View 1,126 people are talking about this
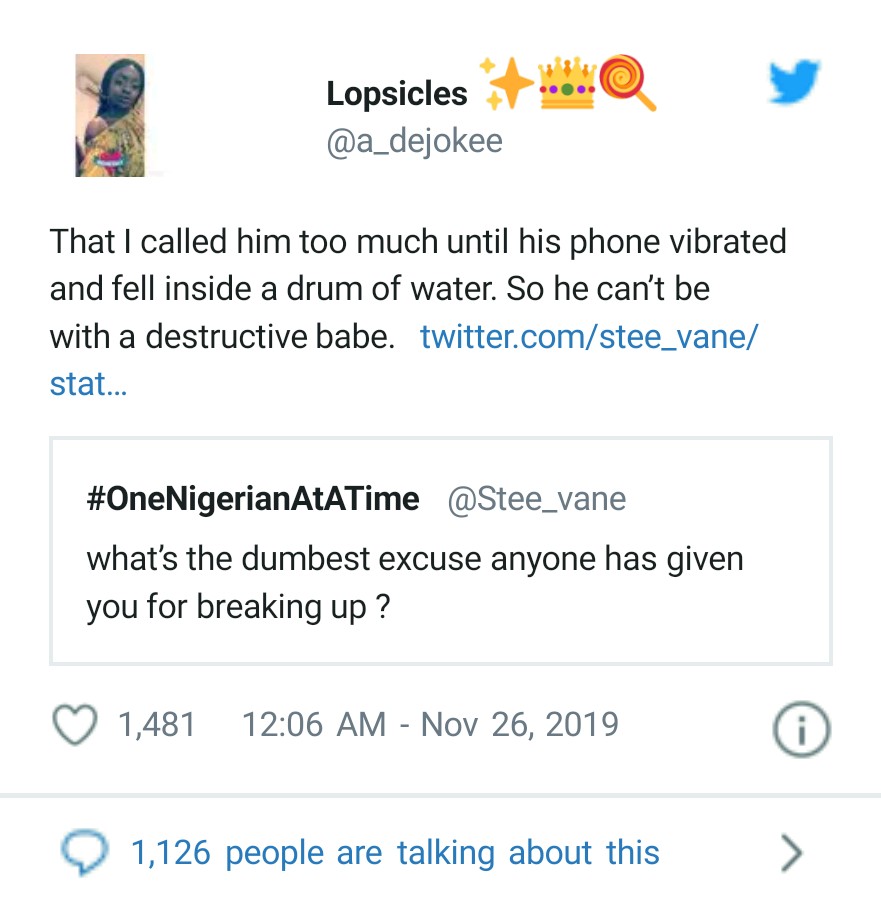The width and height of the screenshot is (881, 899). point(395,853)
